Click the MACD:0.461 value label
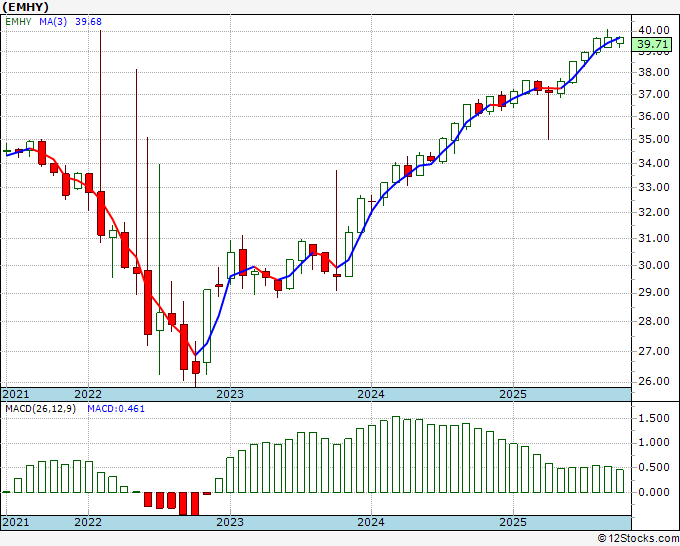Image resolution: width=680 pixels, height=546 pixels. point(116,409)
